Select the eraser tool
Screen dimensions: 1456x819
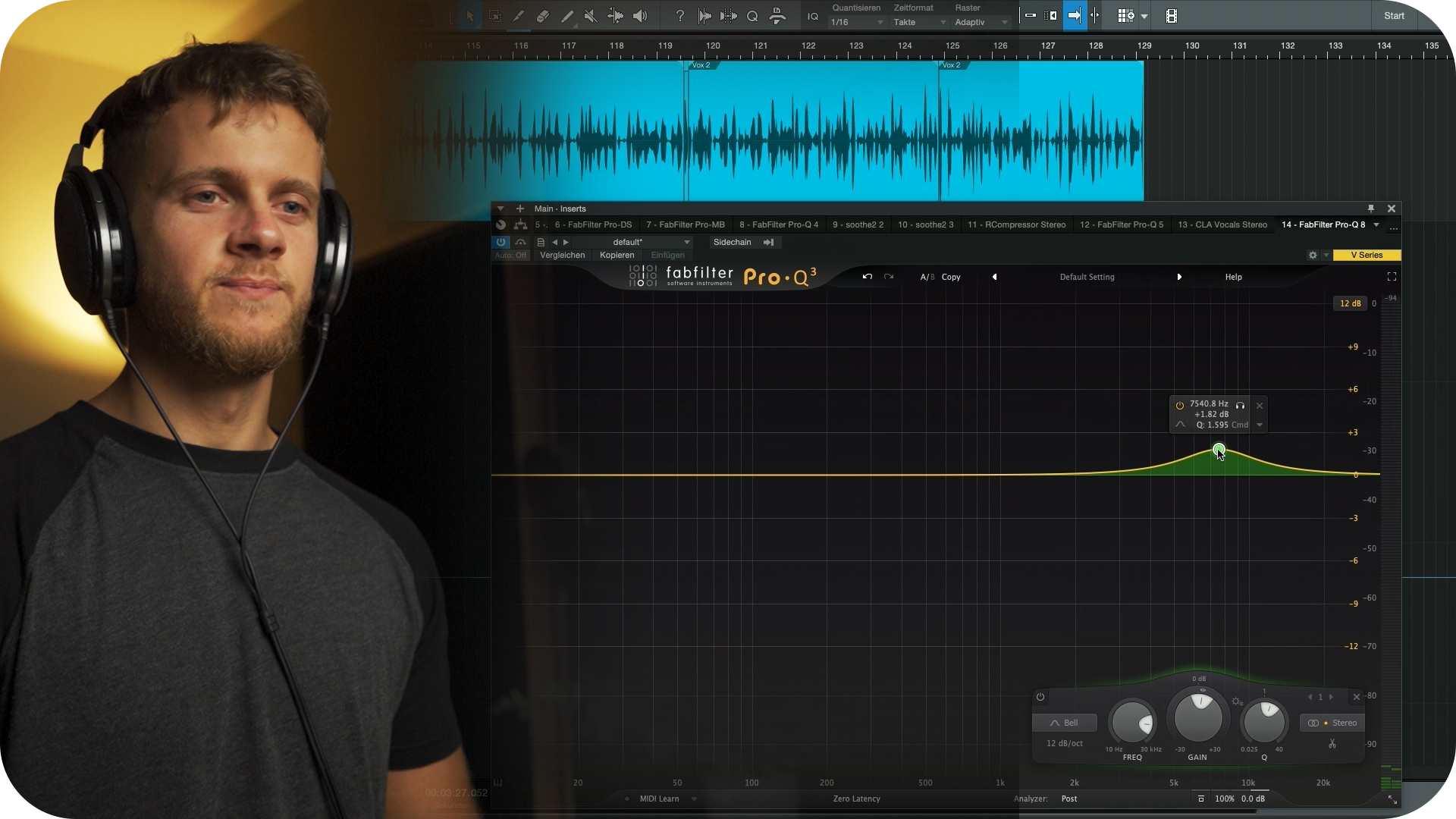point(543,16)
